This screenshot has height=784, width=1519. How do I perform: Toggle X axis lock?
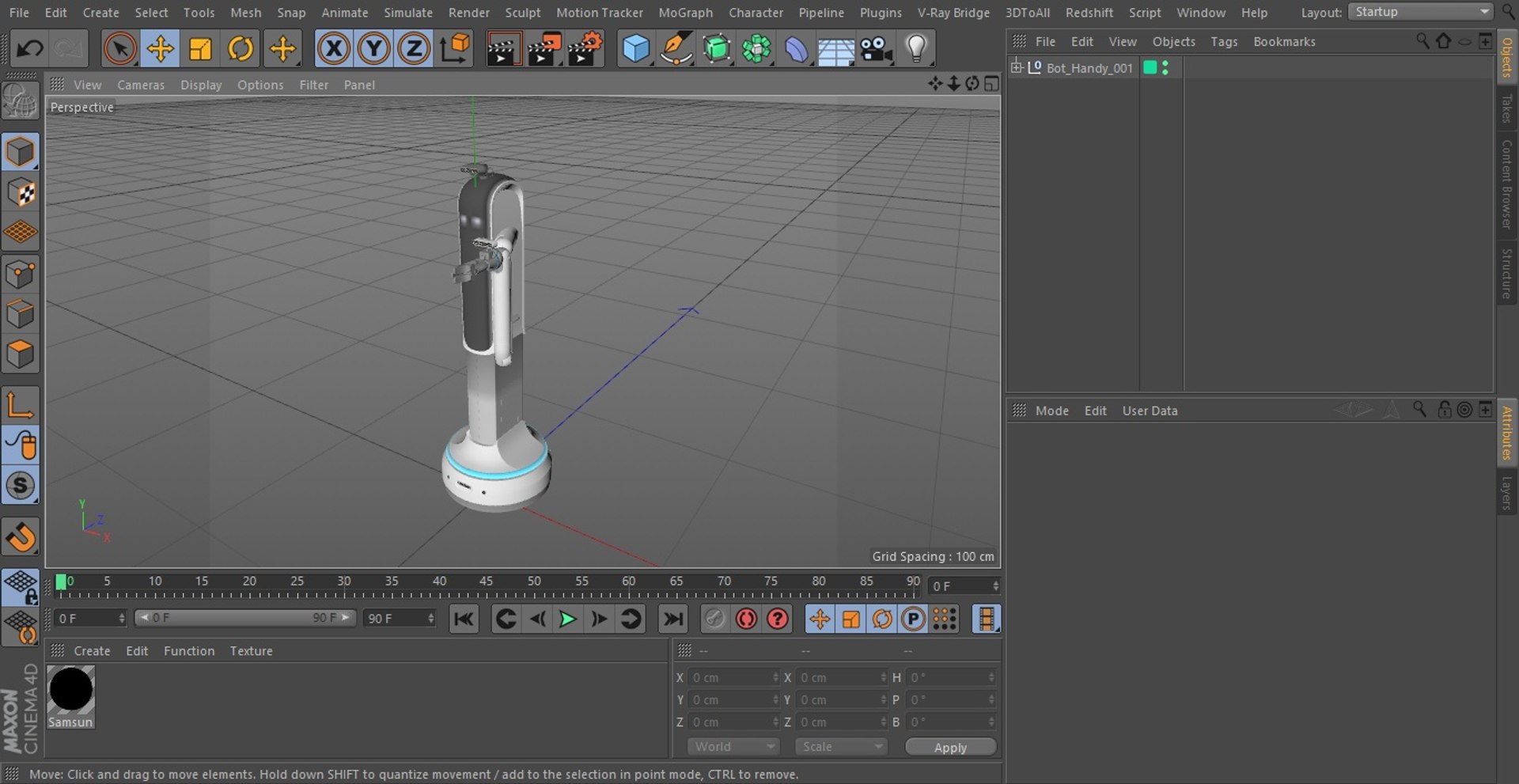[x=334, y=49]
